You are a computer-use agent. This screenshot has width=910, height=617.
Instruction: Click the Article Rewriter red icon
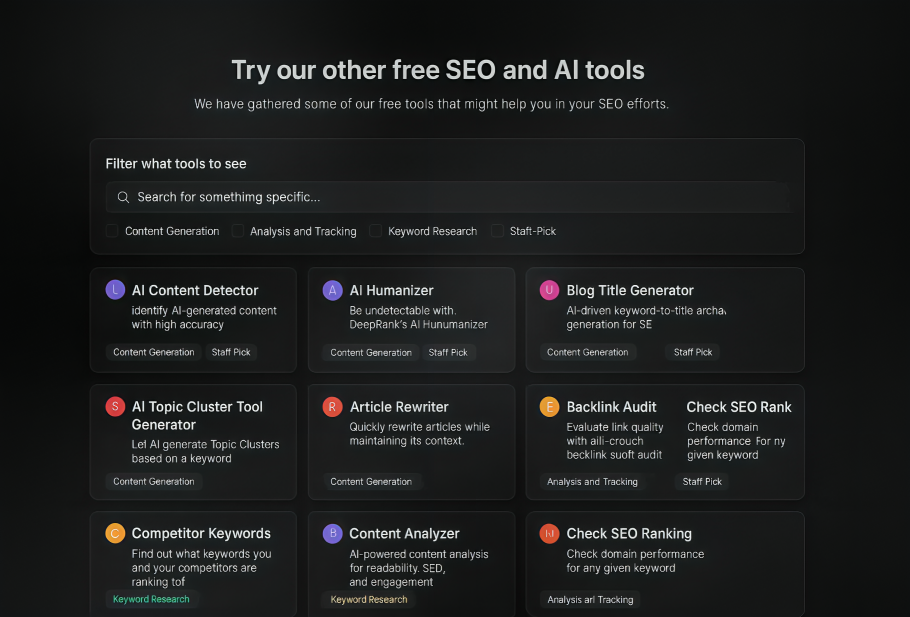[333, 407]
